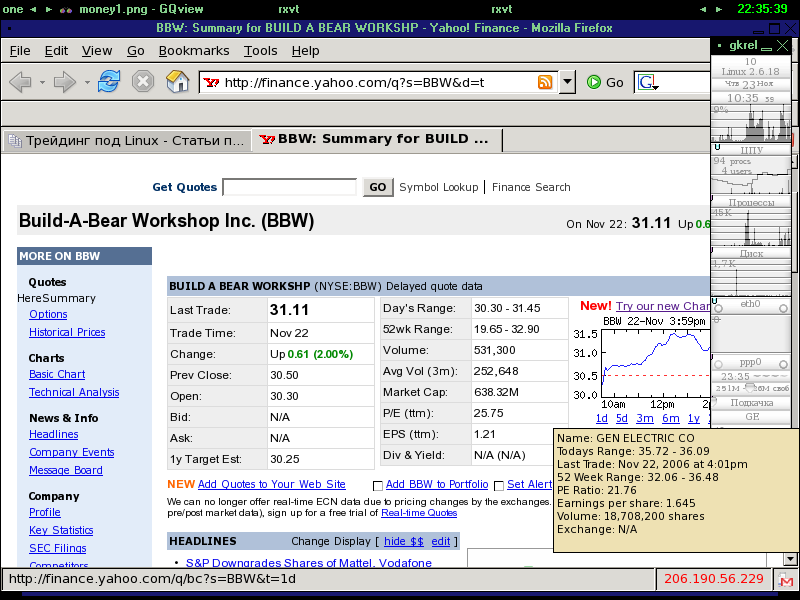Click the BBW intraday price chart
800x600 pixels.
pos(656,363)
